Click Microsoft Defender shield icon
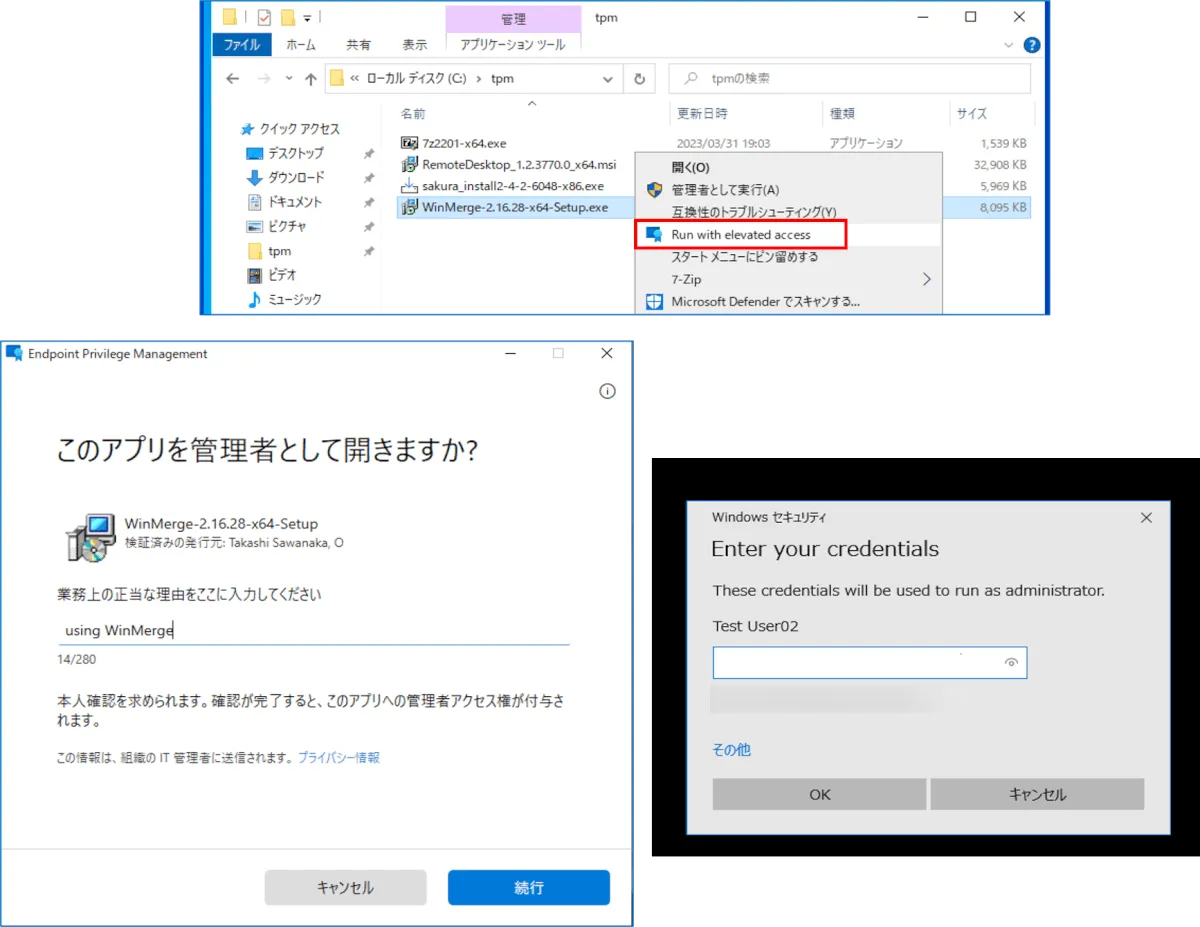 click(655, 301)
